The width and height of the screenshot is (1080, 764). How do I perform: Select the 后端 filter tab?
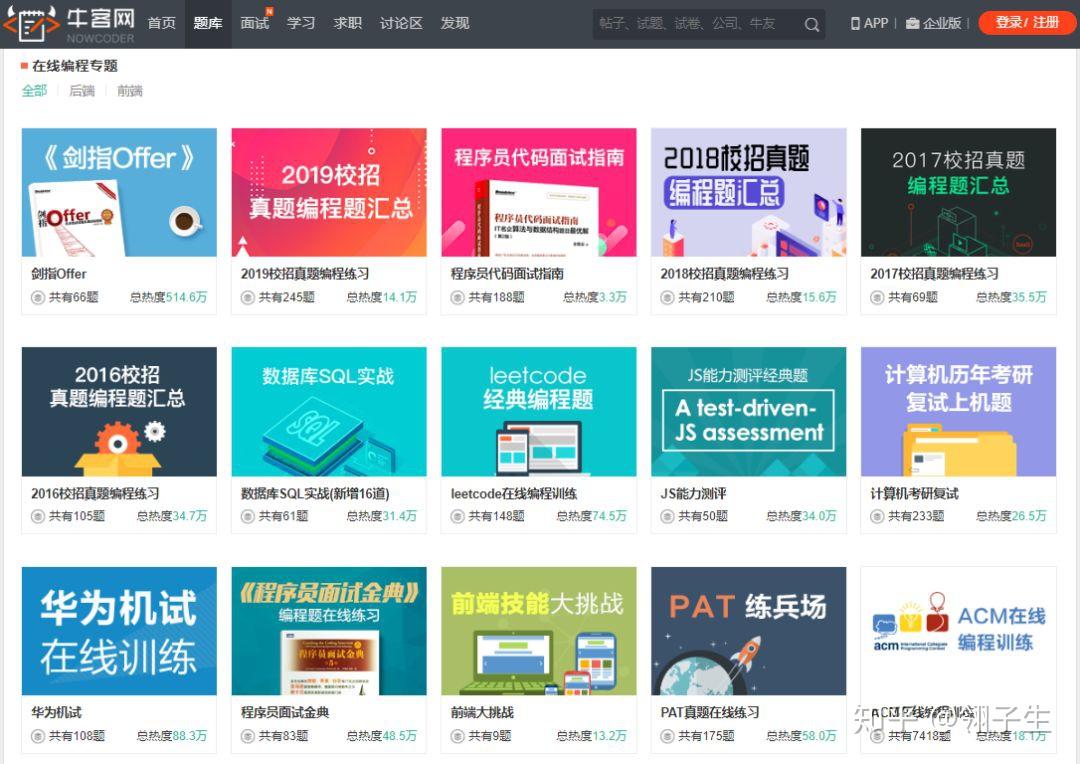(82, 90)
